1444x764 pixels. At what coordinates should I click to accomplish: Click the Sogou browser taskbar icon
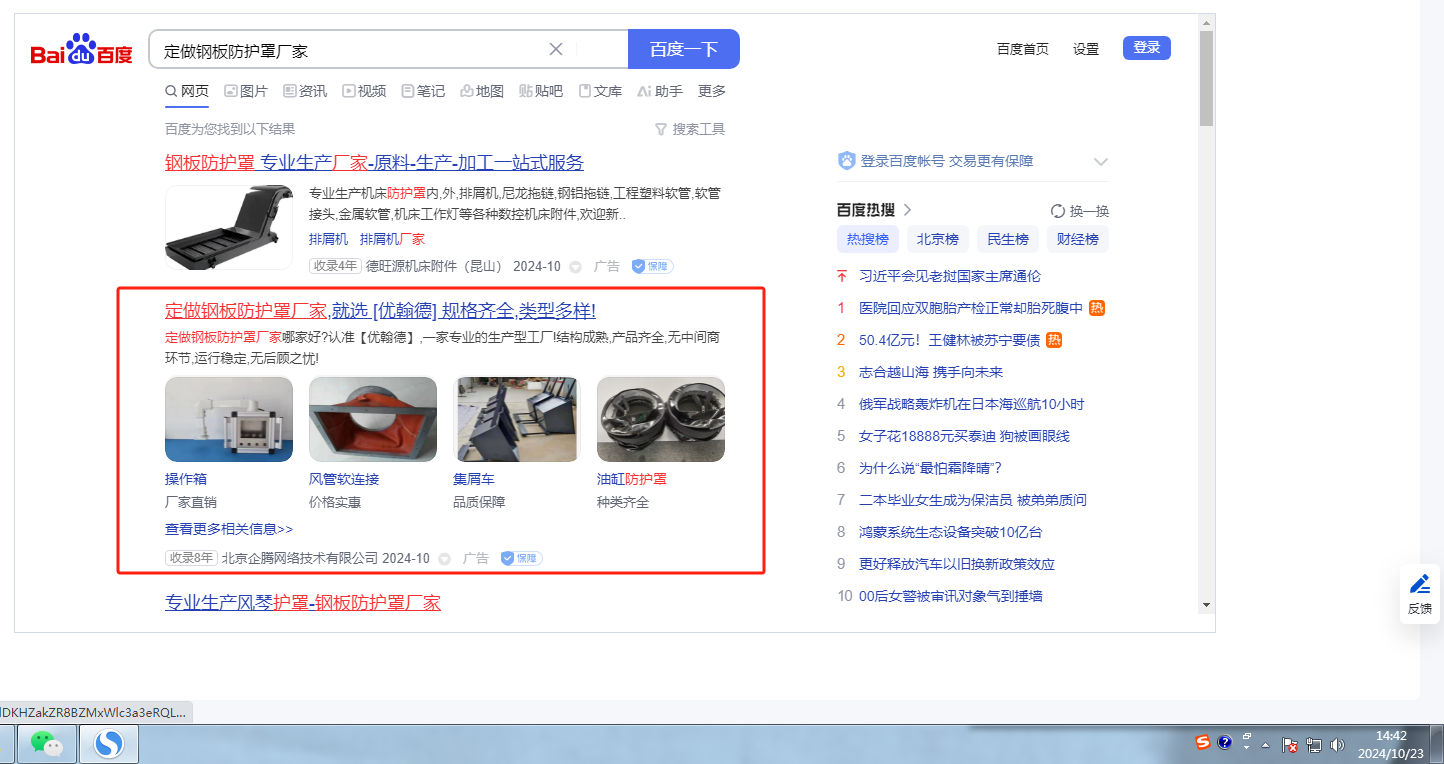[x=109, y=744]
